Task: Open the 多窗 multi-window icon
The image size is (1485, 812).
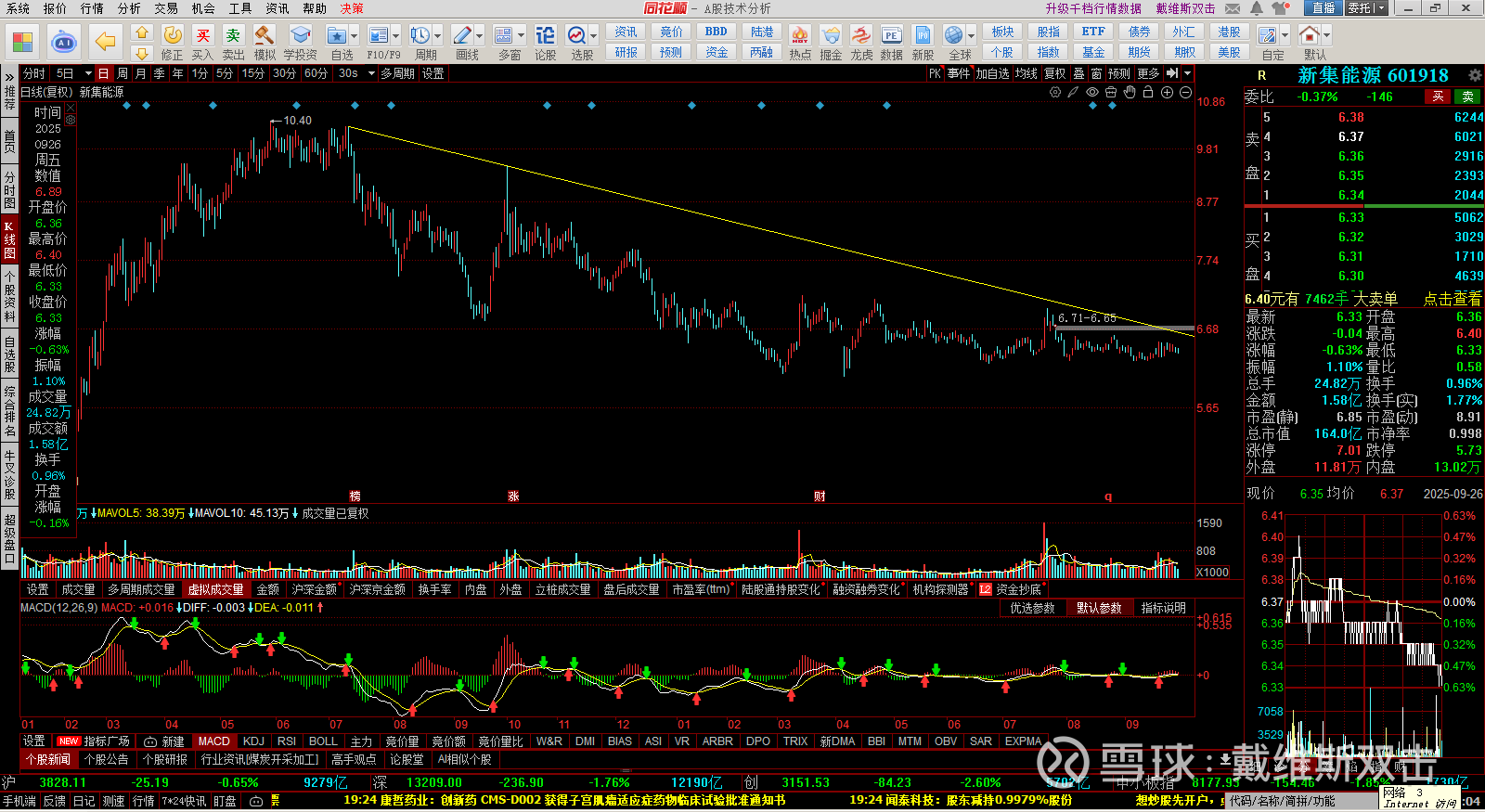Action: pyautogui.click(x=504, y=35)
